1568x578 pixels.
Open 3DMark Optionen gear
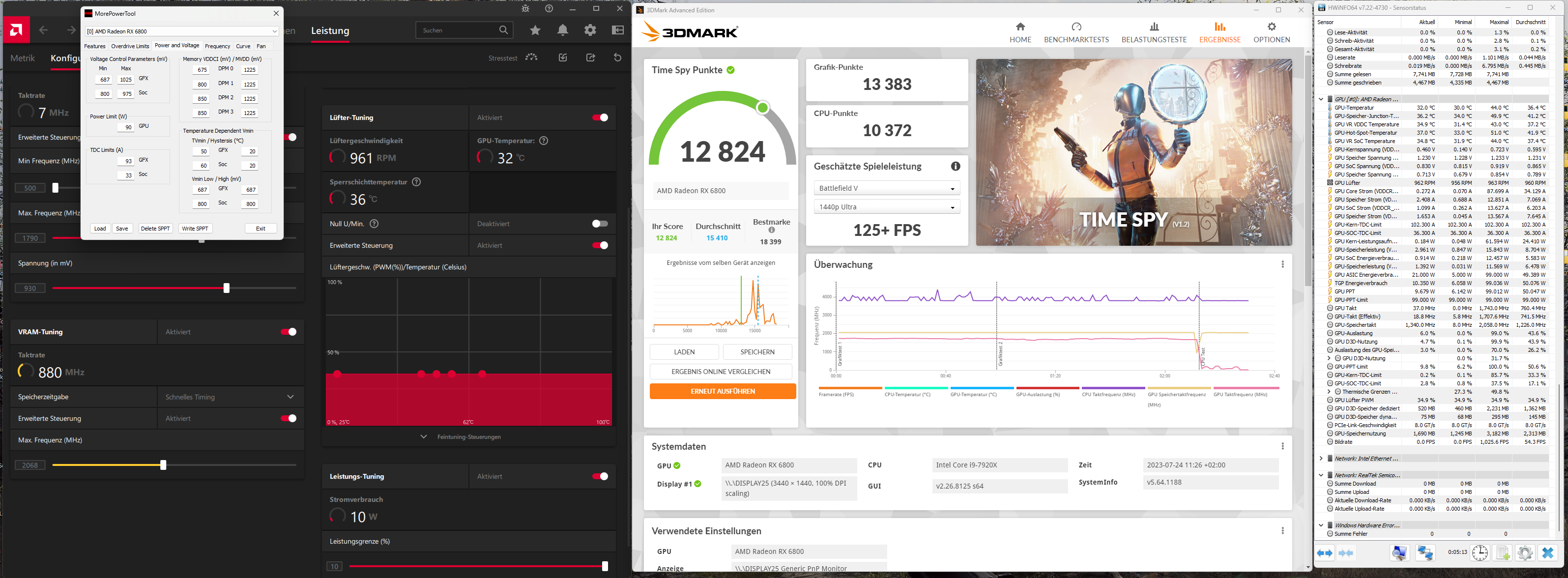coord(1271,27)
